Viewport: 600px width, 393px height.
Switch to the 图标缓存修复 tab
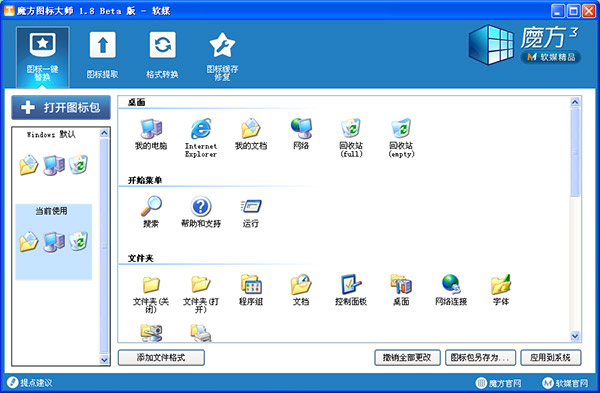[222, 57]
